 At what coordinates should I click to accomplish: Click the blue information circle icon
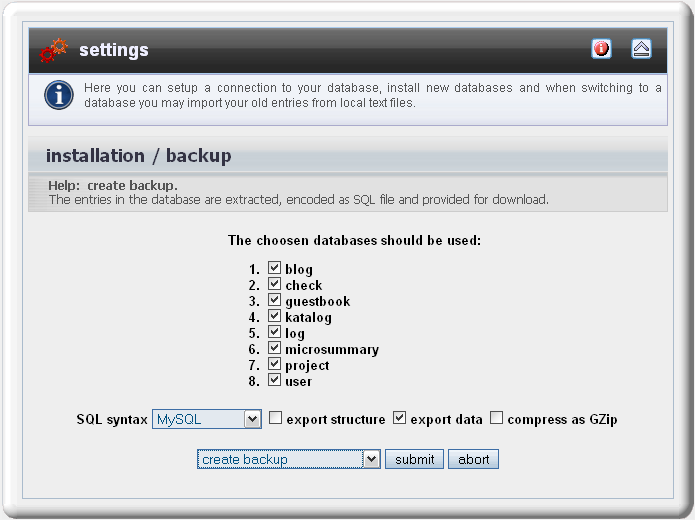click(59, 95)
